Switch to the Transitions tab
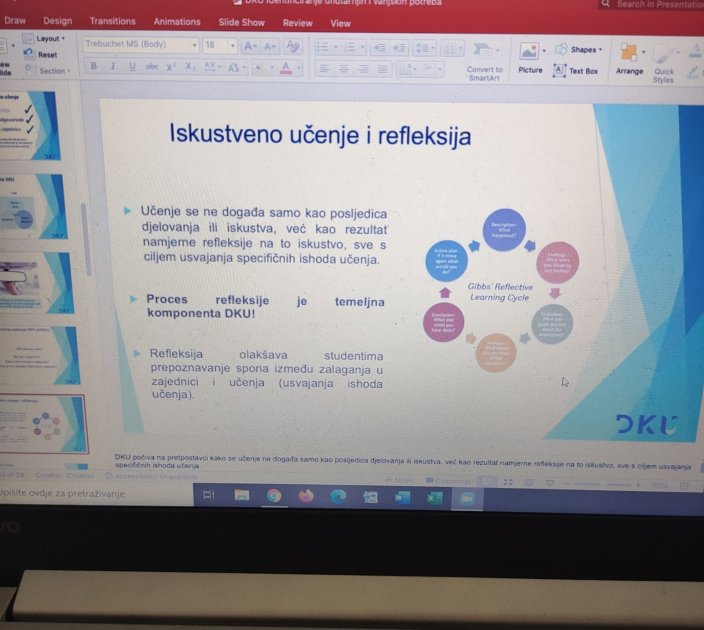The image size is (704, 630). [x=112, y=21]
